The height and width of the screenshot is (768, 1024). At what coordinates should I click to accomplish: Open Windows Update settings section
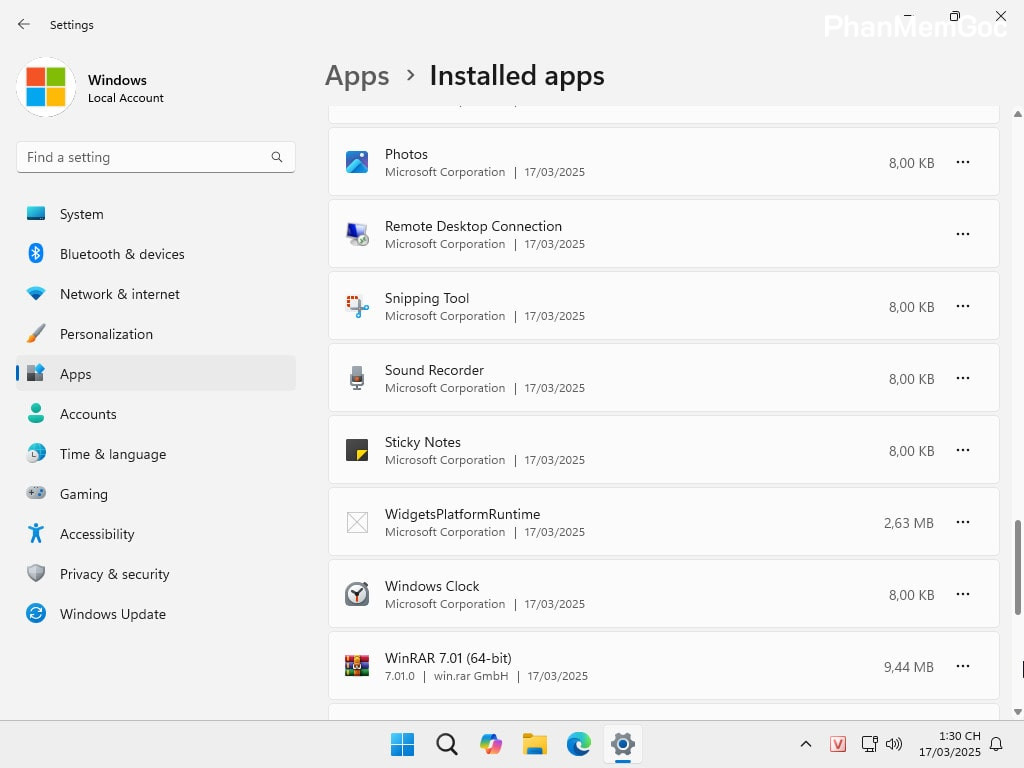click(112, 614)
